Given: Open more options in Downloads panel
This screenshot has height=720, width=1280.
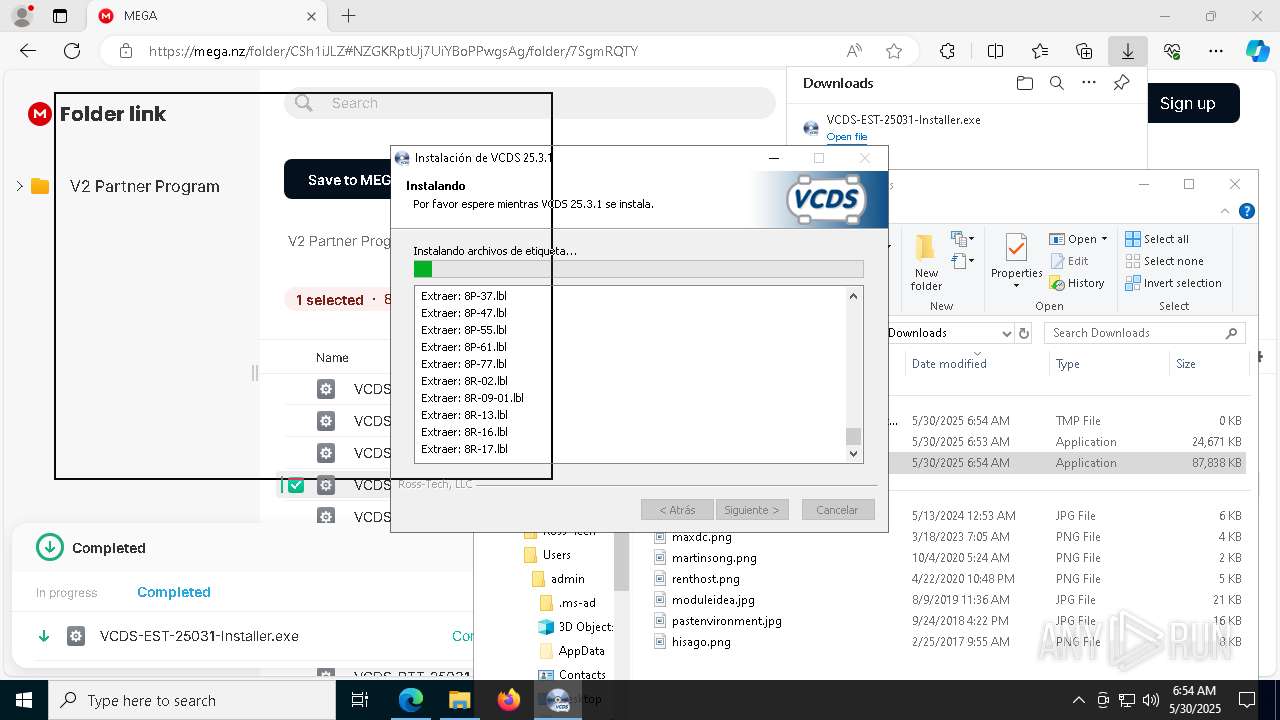Looking at the screenshot, I should [x=1089, y=83].
